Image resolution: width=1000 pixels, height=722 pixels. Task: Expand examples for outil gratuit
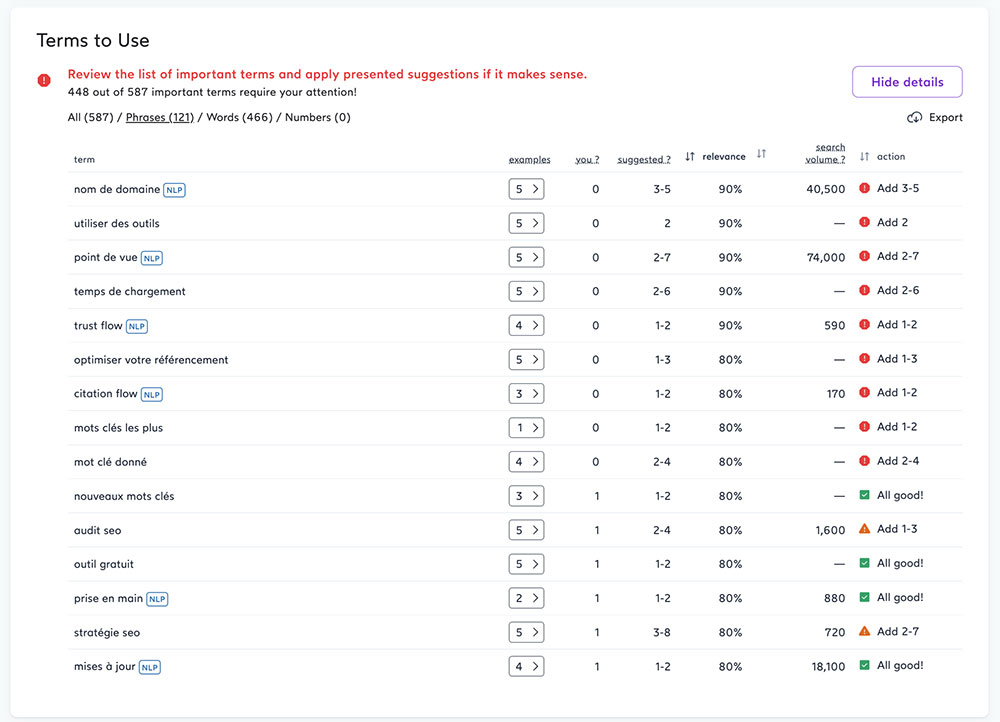[x=526, y=564]
